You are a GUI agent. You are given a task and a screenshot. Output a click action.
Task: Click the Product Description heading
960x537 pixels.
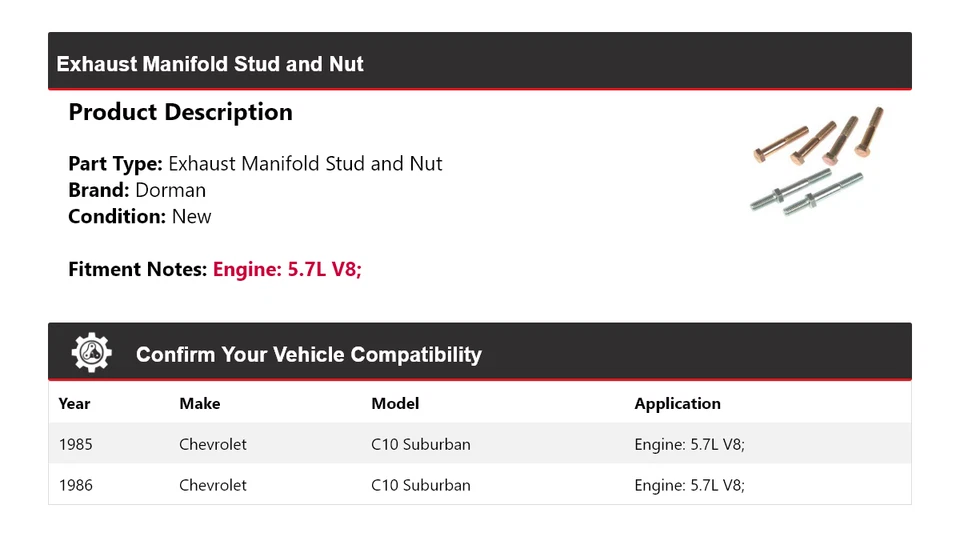pos(180,112)
